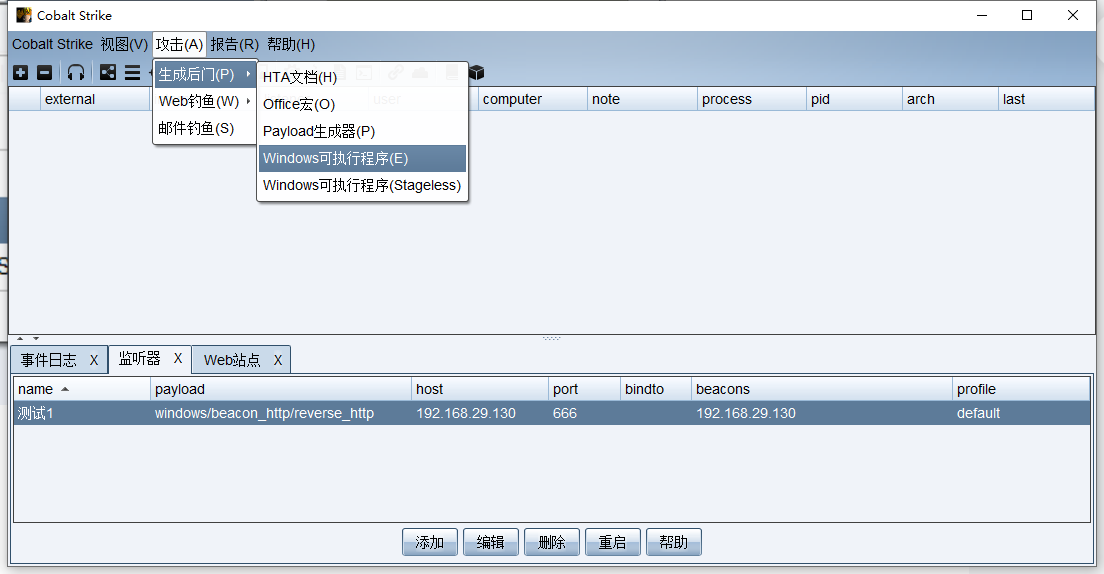Click the profile column header
The height and width of the screenshot is (574, 1104).
[x=1021, y=389]
